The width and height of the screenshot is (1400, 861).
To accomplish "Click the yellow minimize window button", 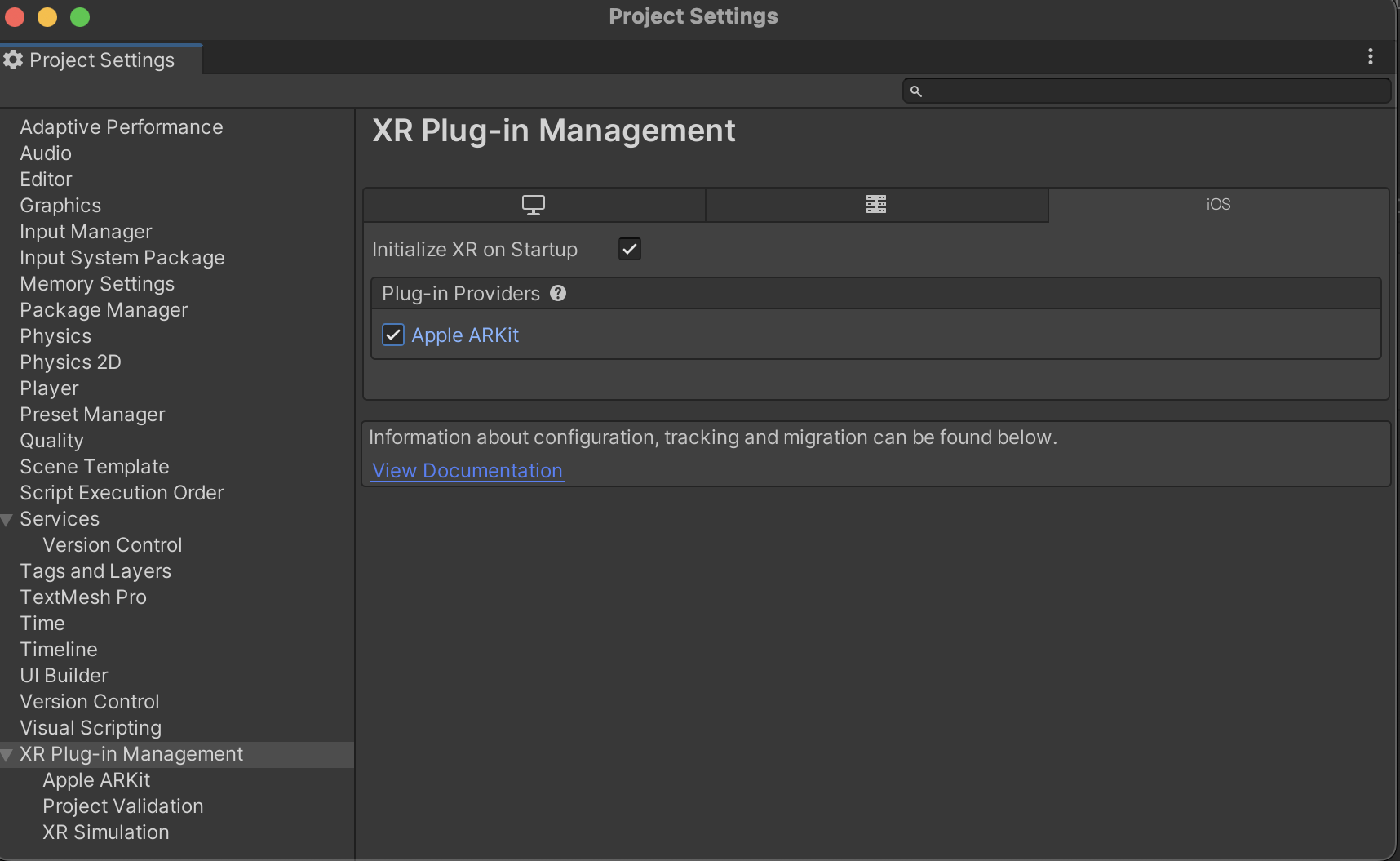I will [47, 16].
